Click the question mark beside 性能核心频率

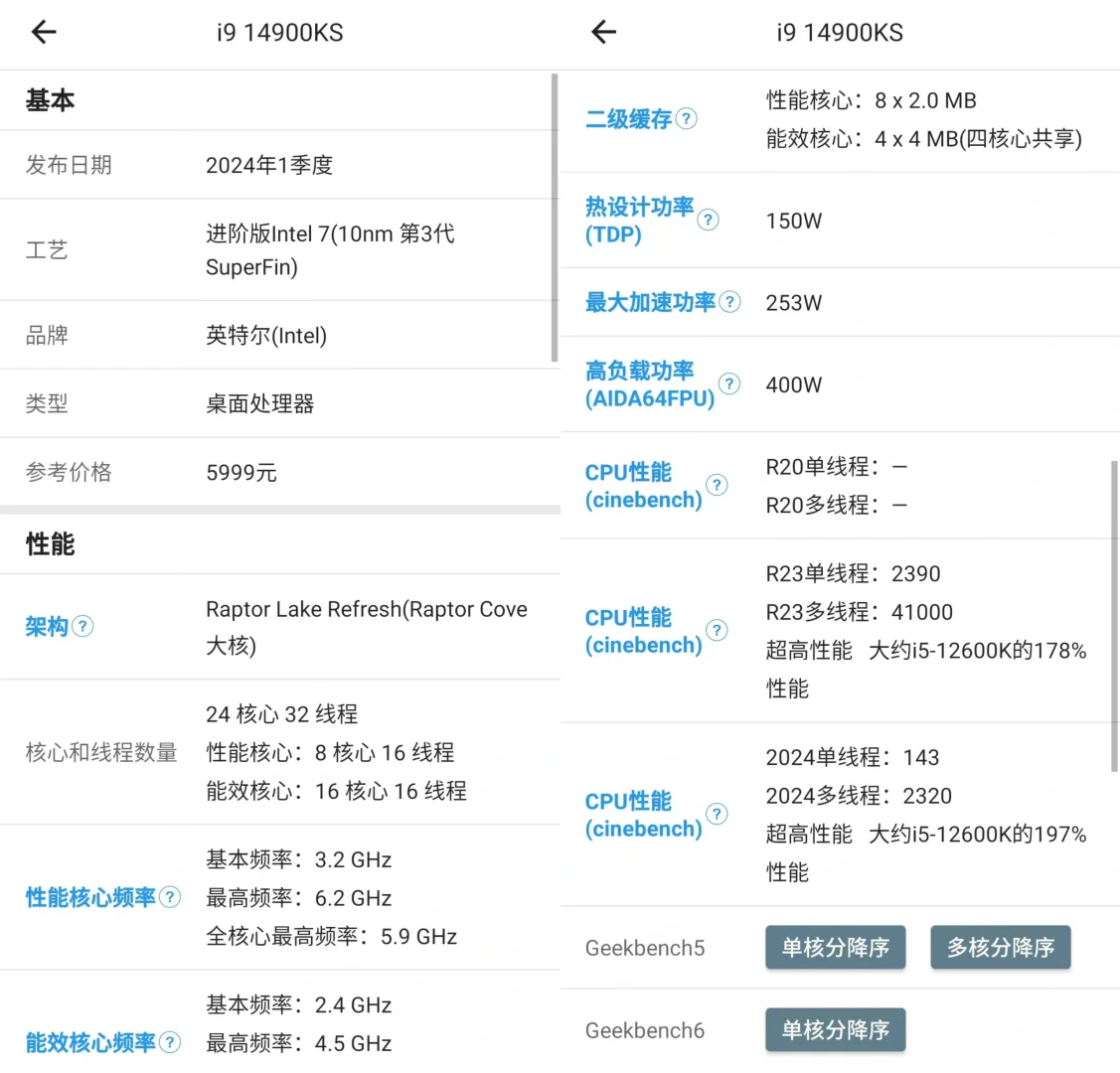click(169, 897)
